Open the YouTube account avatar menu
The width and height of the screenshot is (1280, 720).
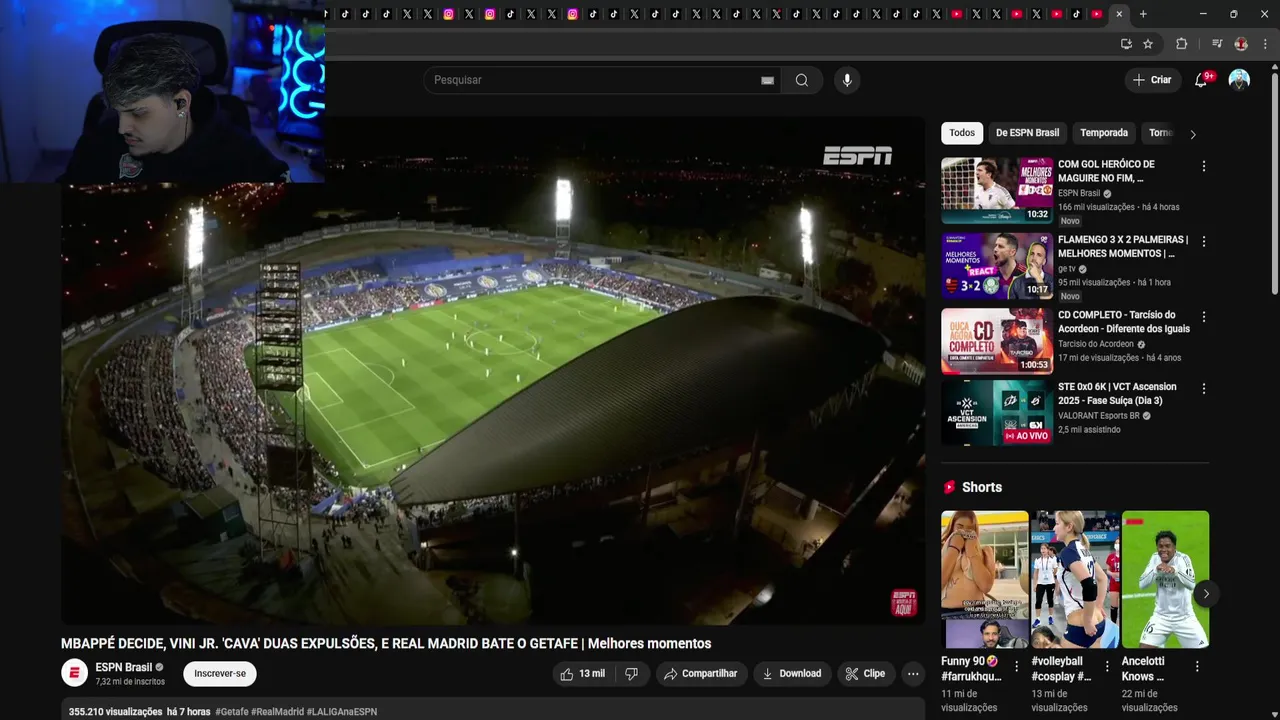(1239, 80)
